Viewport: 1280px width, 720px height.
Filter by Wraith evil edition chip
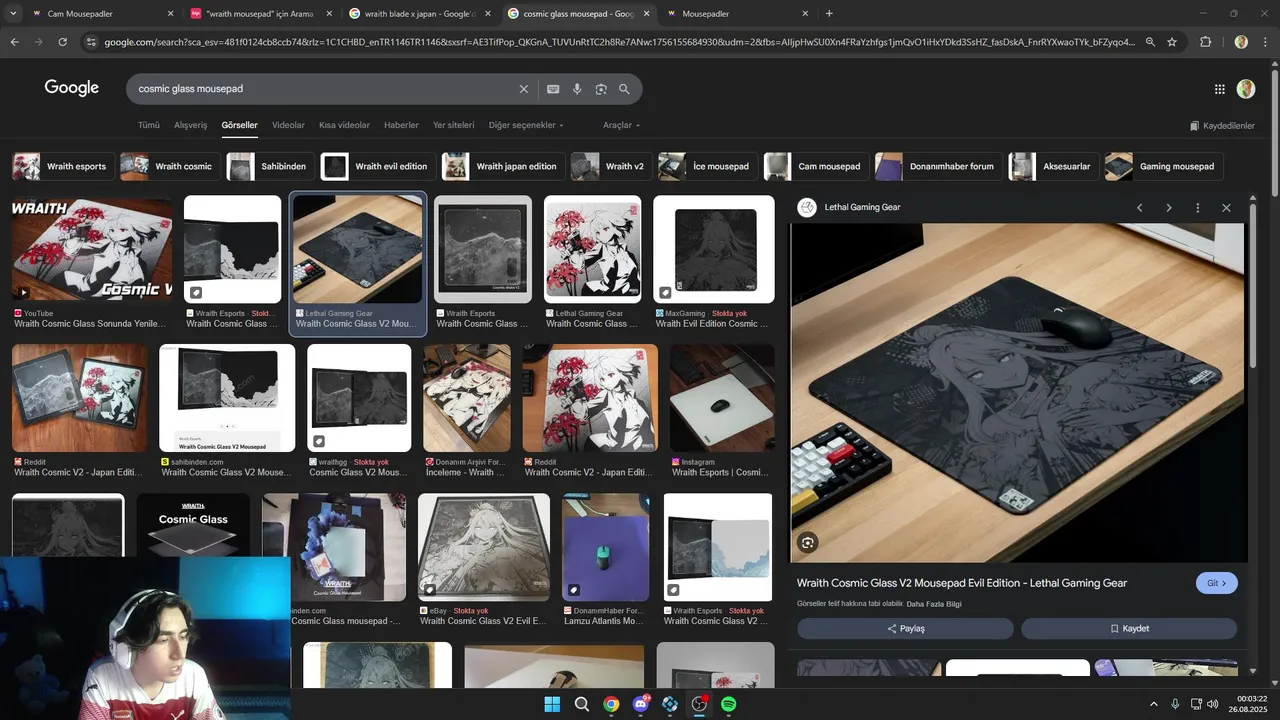[376, 166]
